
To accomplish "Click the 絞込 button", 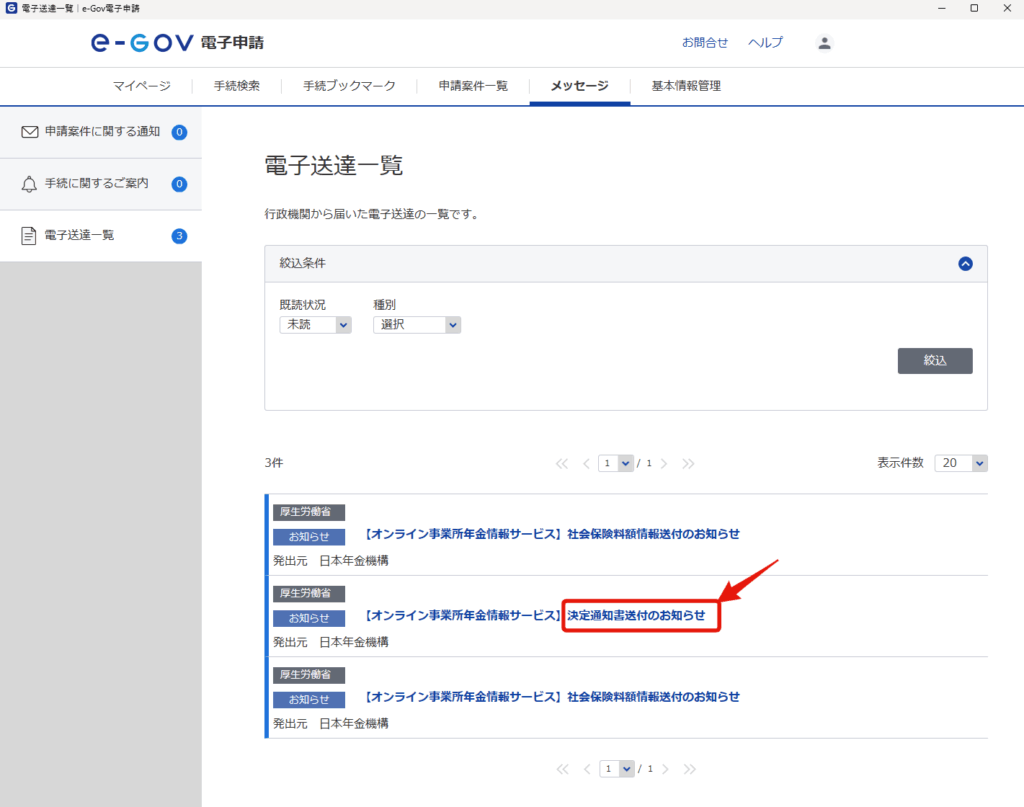I will tap(935, 360).
